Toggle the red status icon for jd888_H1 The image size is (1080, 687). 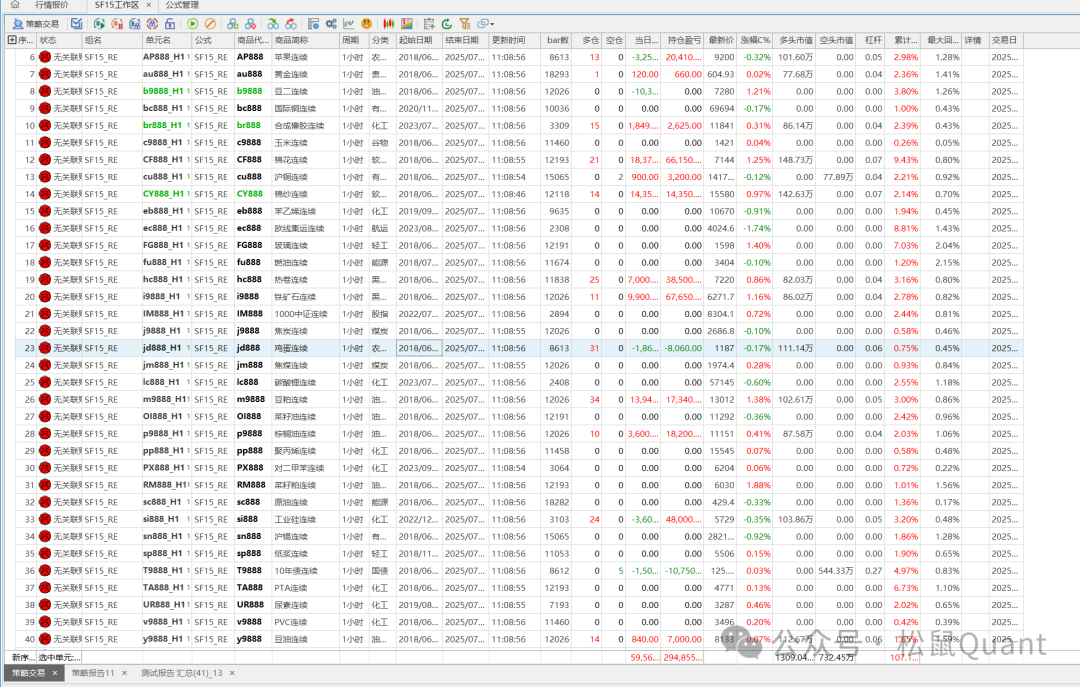tap(45, 348)
